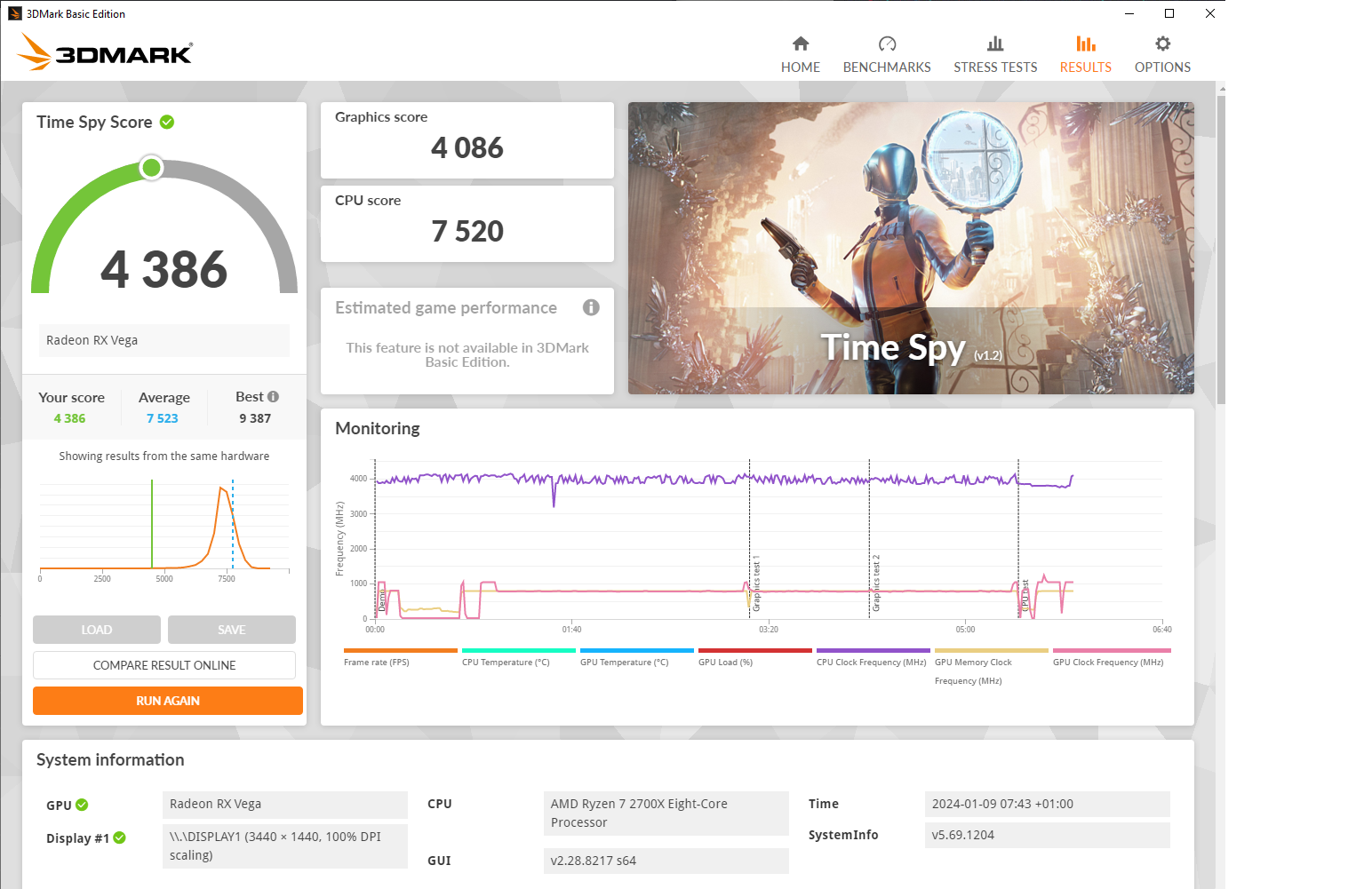Select the RESULTS tab

(1085, 55)
